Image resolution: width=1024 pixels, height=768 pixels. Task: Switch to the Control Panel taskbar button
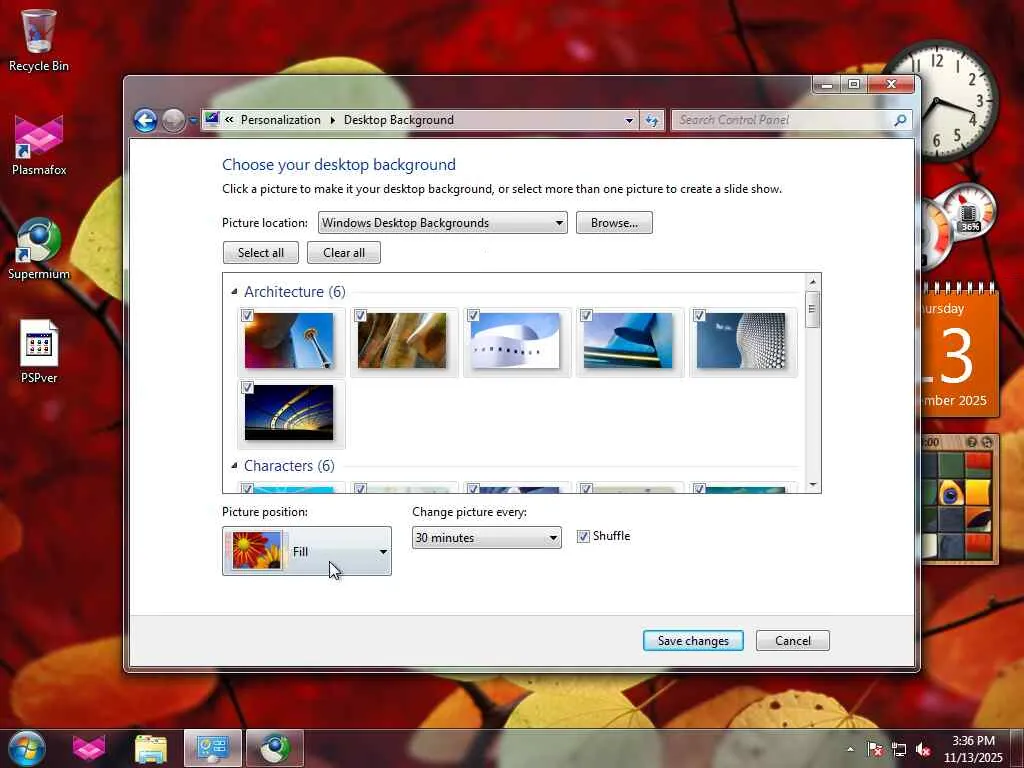pos(213,748)
